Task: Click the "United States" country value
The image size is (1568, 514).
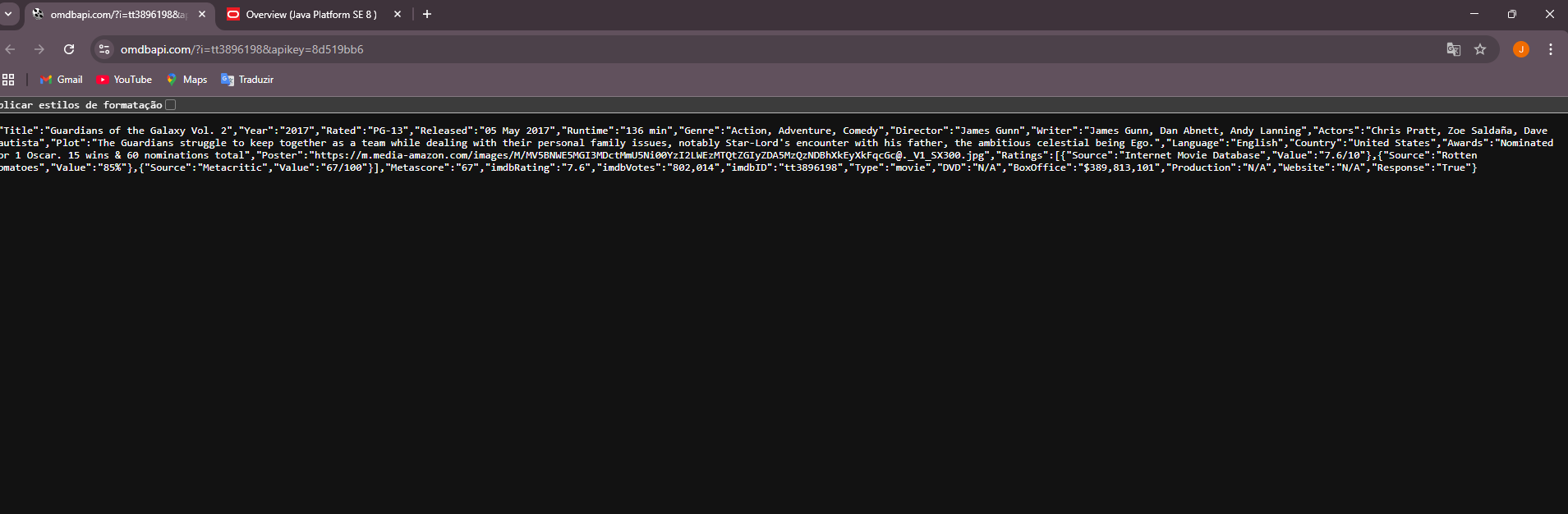Action: click(1391, 143)
